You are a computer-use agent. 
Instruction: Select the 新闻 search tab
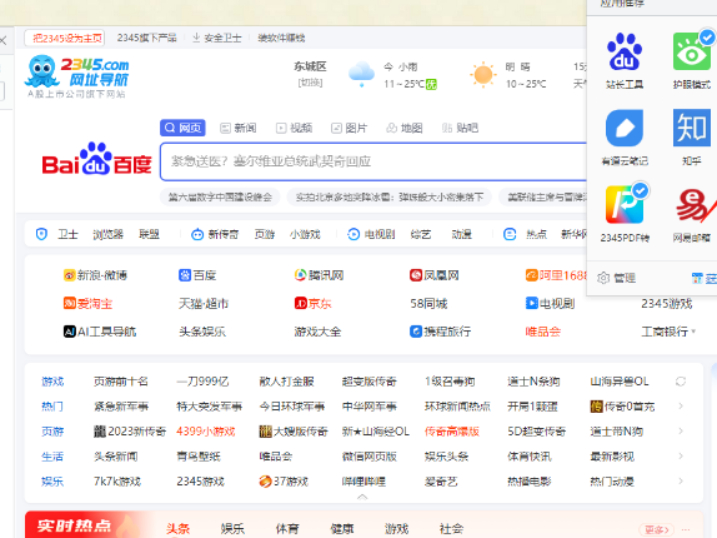pos(238,128)
